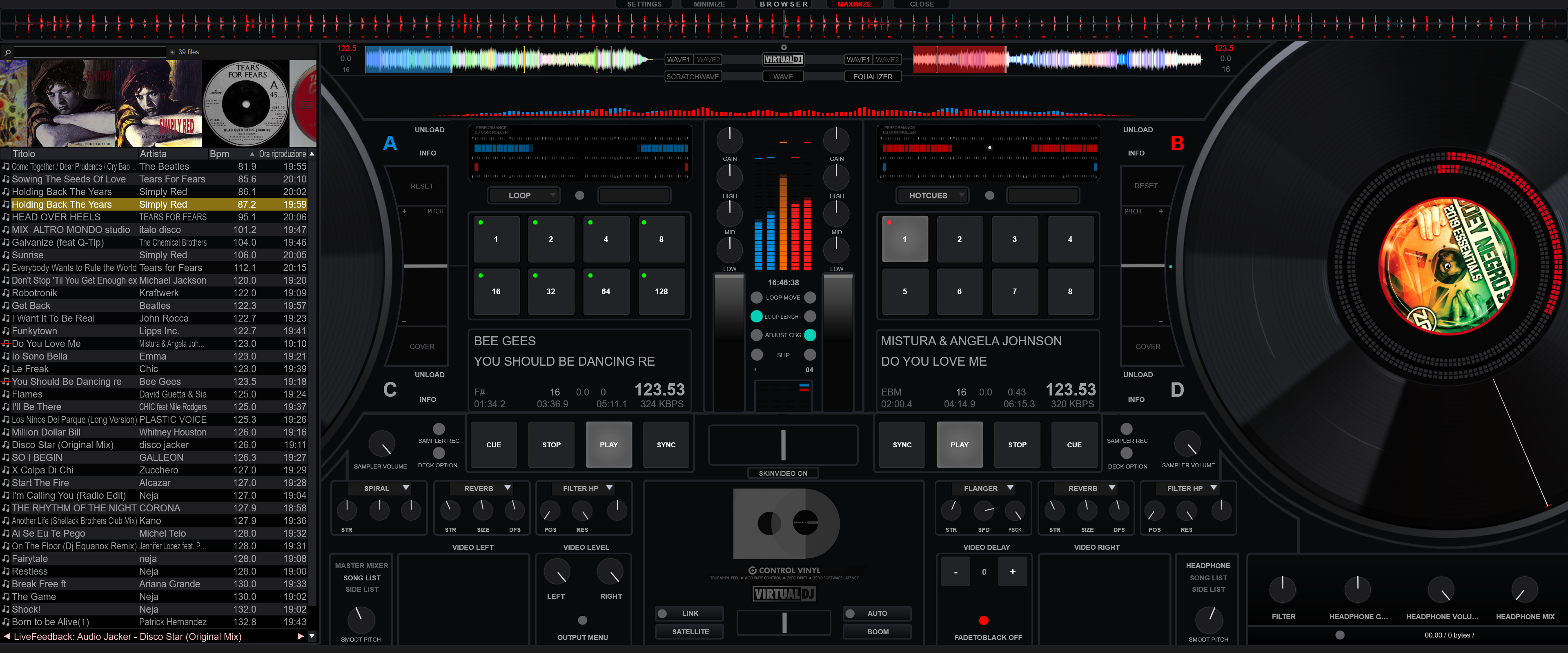Select deck B letter indicator
The image size is (1568, 653).
coord(1177,144)
